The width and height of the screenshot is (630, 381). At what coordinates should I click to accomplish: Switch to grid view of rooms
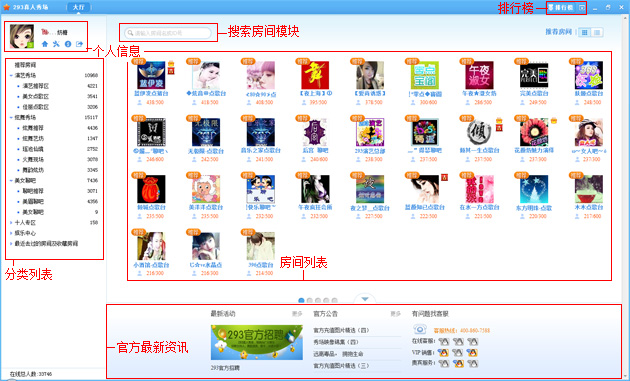pyautogui.click(x=585, y=32)
